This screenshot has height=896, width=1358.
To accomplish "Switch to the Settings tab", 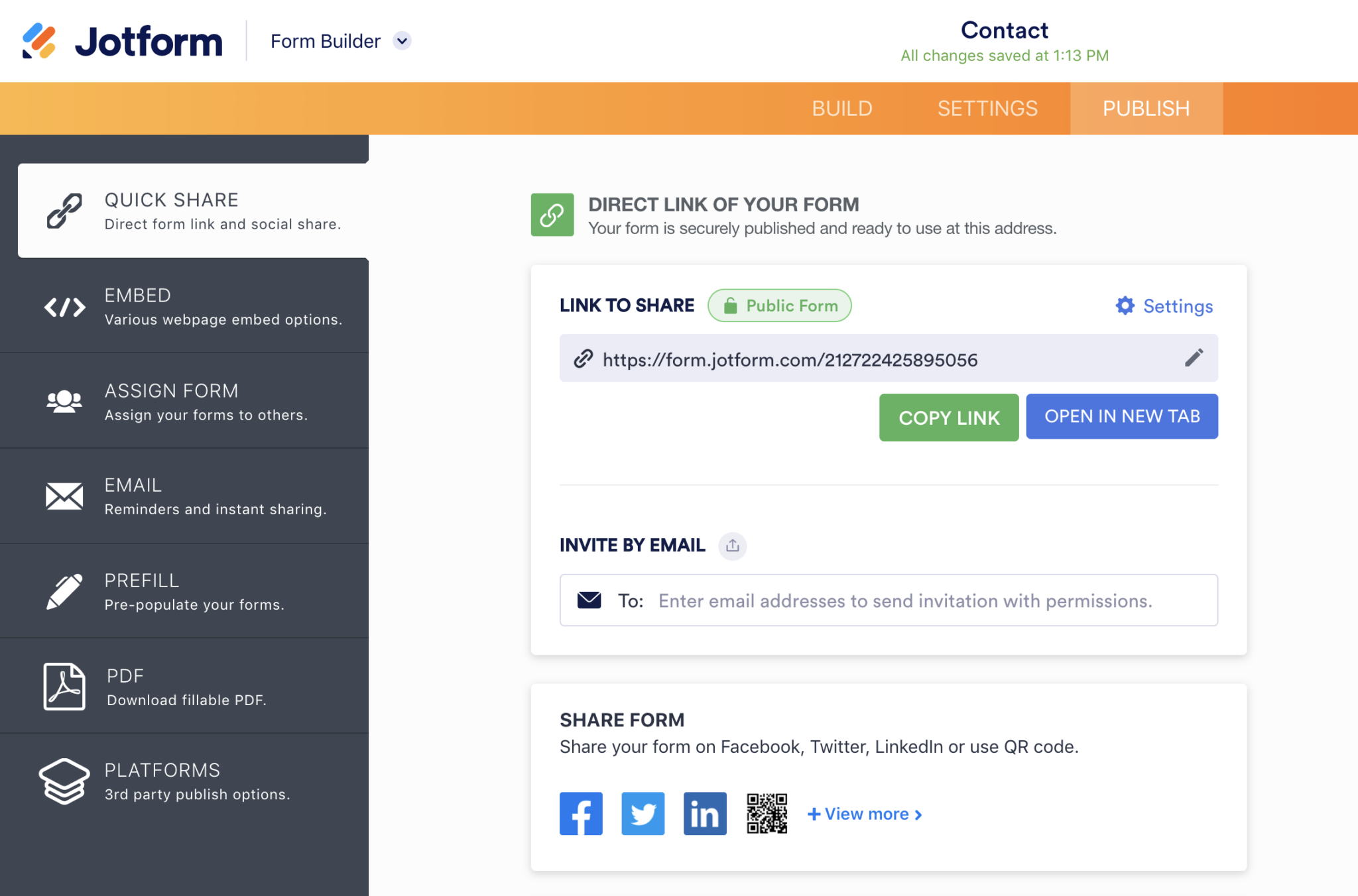I will pos(987,108).
